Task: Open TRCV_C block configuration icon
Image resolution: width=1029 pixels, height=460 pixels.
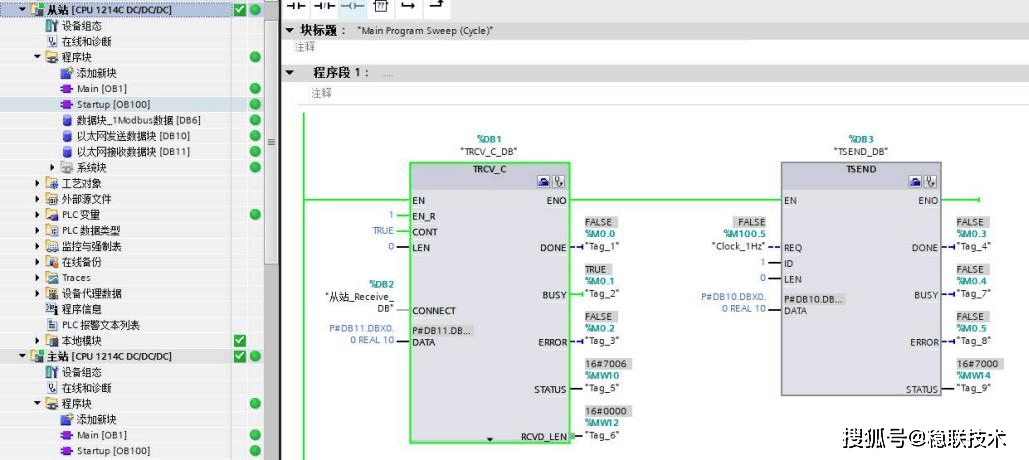Action: point(545,182)
